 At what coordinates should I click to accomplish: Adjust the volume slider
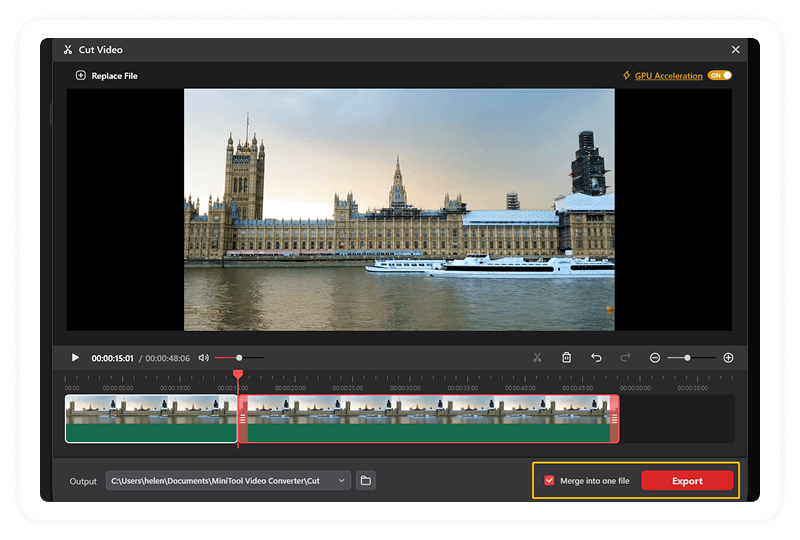(239, 358)
